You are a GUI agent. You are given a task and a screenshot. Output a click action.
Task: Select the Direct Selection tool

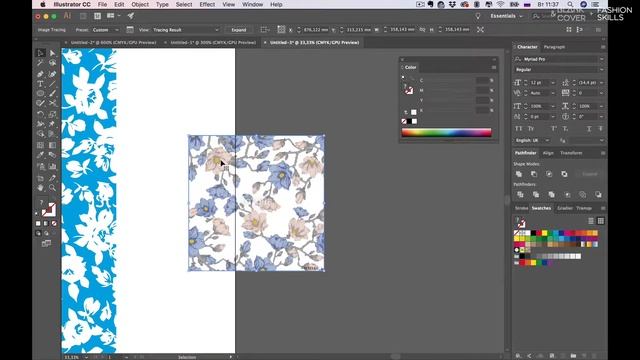pos(52,53)
